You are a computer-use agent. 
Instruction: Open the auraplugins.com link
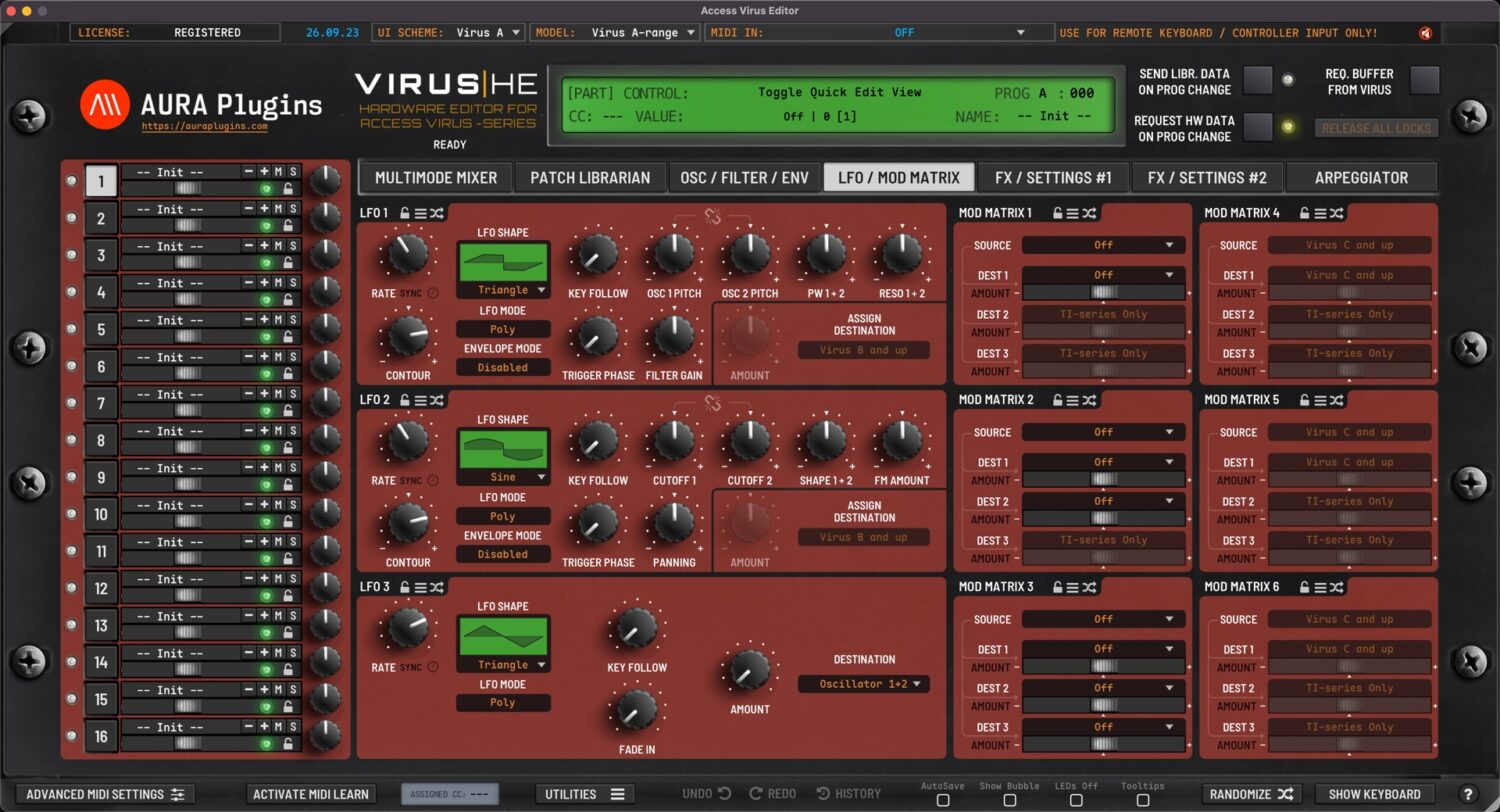204,127
